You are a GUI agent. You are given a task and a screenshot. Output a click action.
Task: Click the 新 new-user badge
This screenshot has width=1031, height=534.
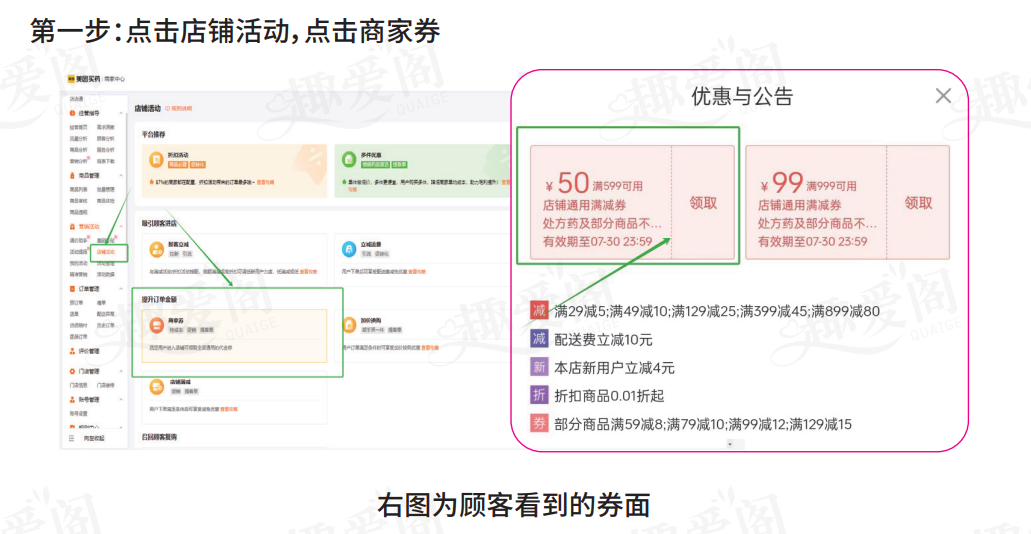click(539, 367)
